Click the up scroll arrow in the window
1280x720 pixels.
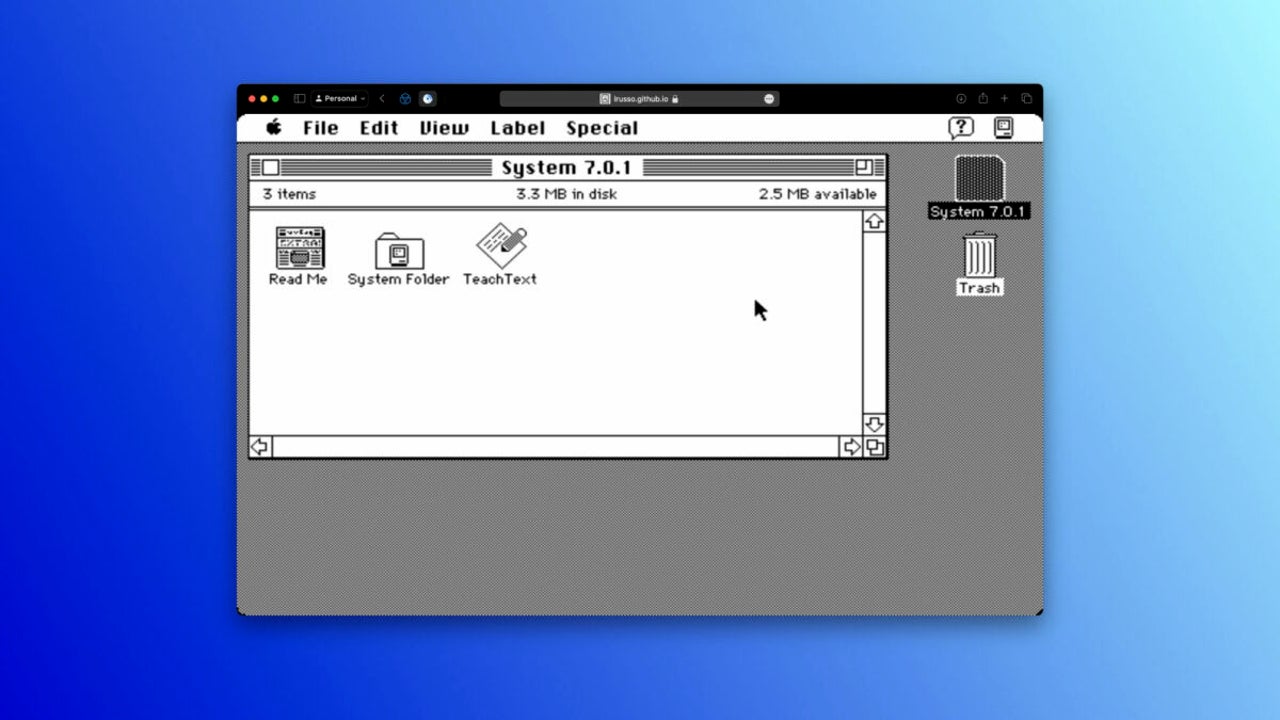coord(874,221)
